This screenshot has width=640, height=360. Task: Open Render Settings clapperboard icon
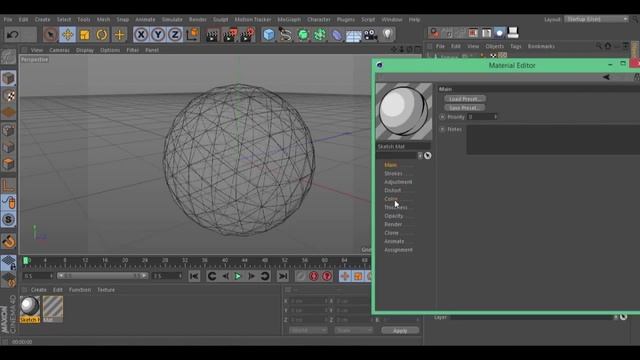(x=247, y=35)
